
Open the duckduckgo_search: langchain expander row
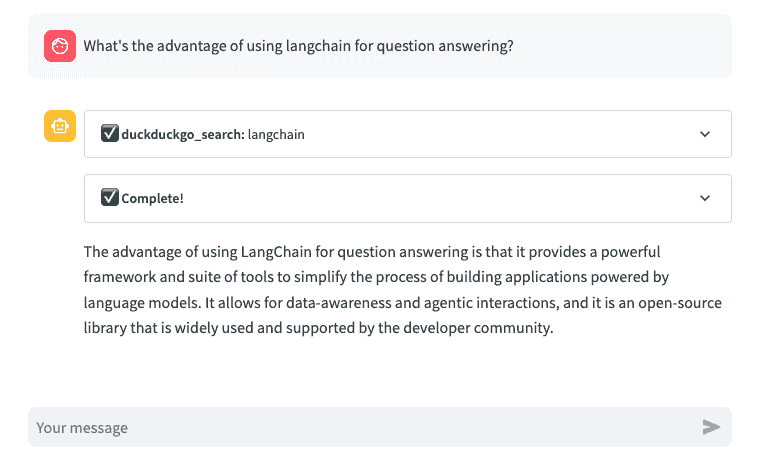click(x=400, y=134)
